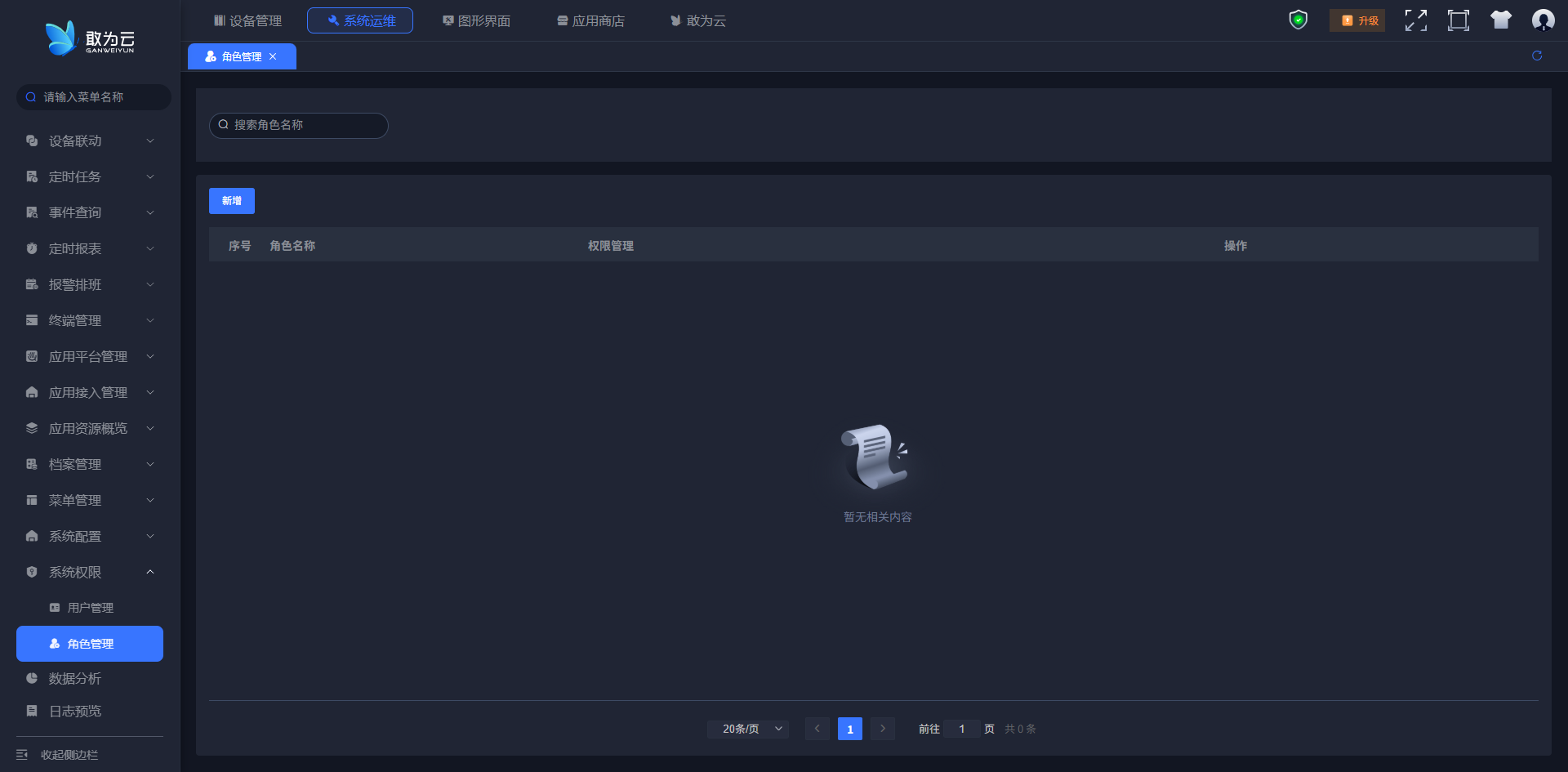This screenshot has height=772, width=1568.
Task: Click the 日志预览 sidebar icon
Action: point(32,711)
